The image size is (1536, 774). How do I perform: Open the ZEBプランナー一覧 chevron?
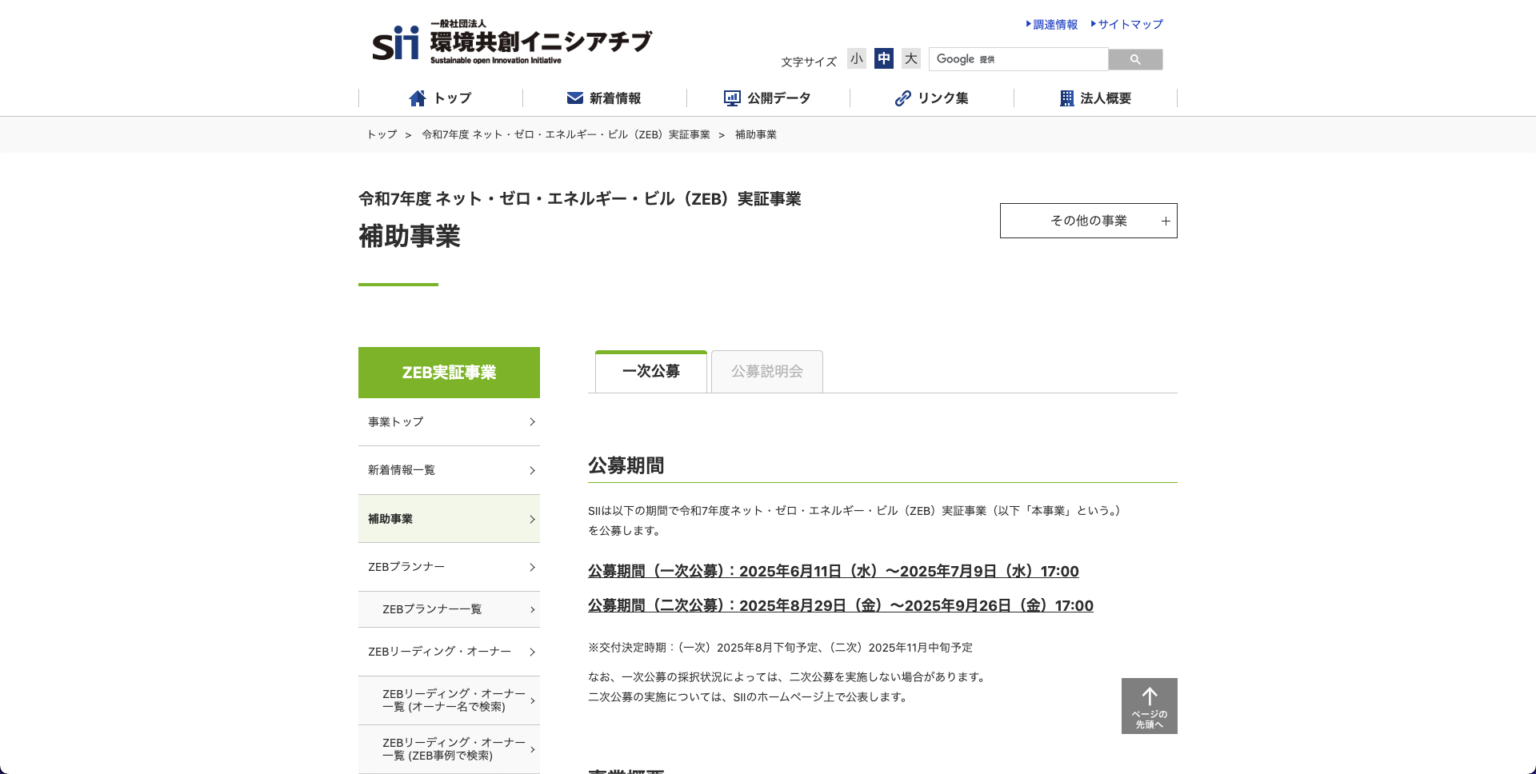(531, 609)
